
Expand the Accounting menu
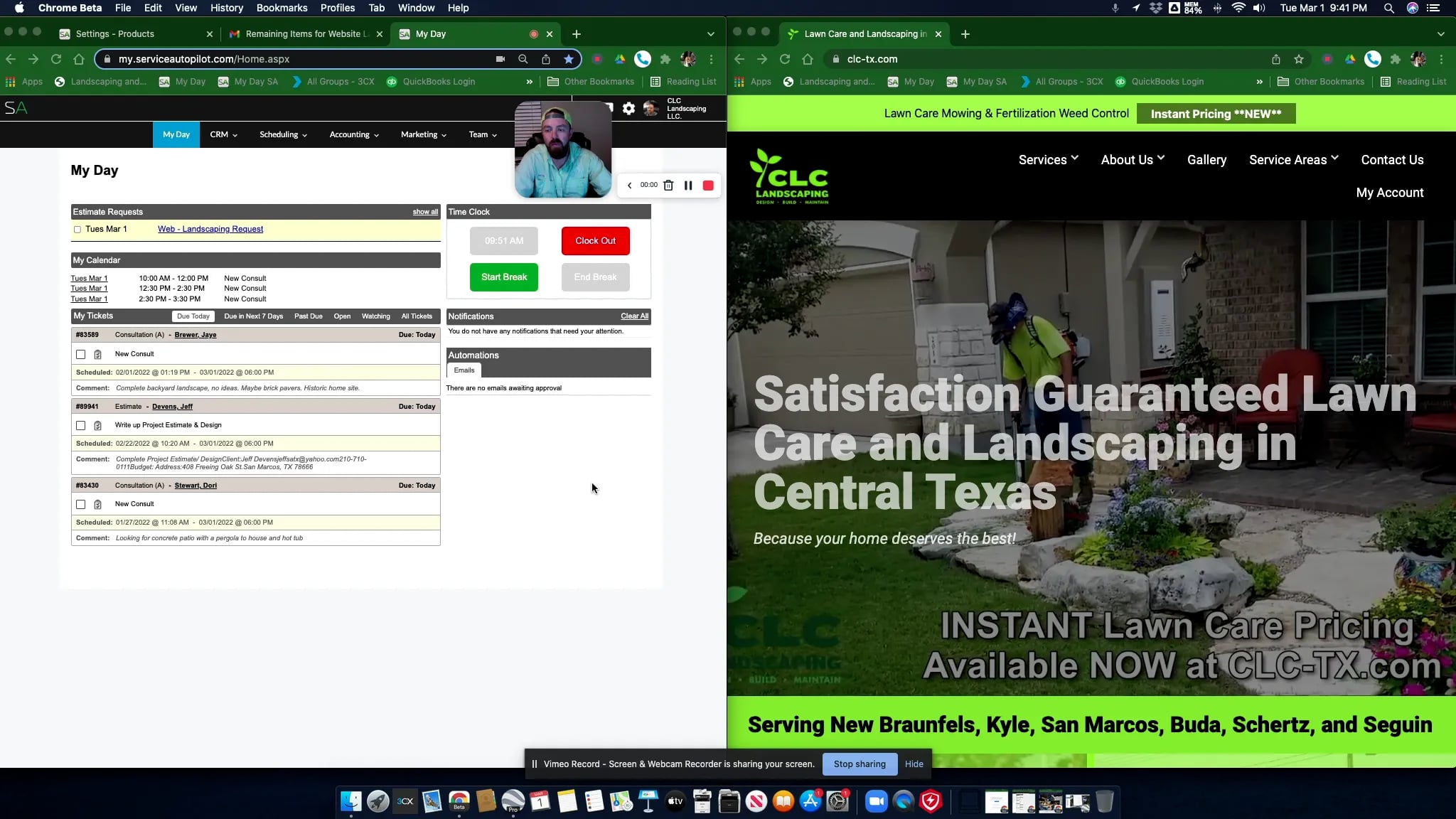(x=354, y=134)
